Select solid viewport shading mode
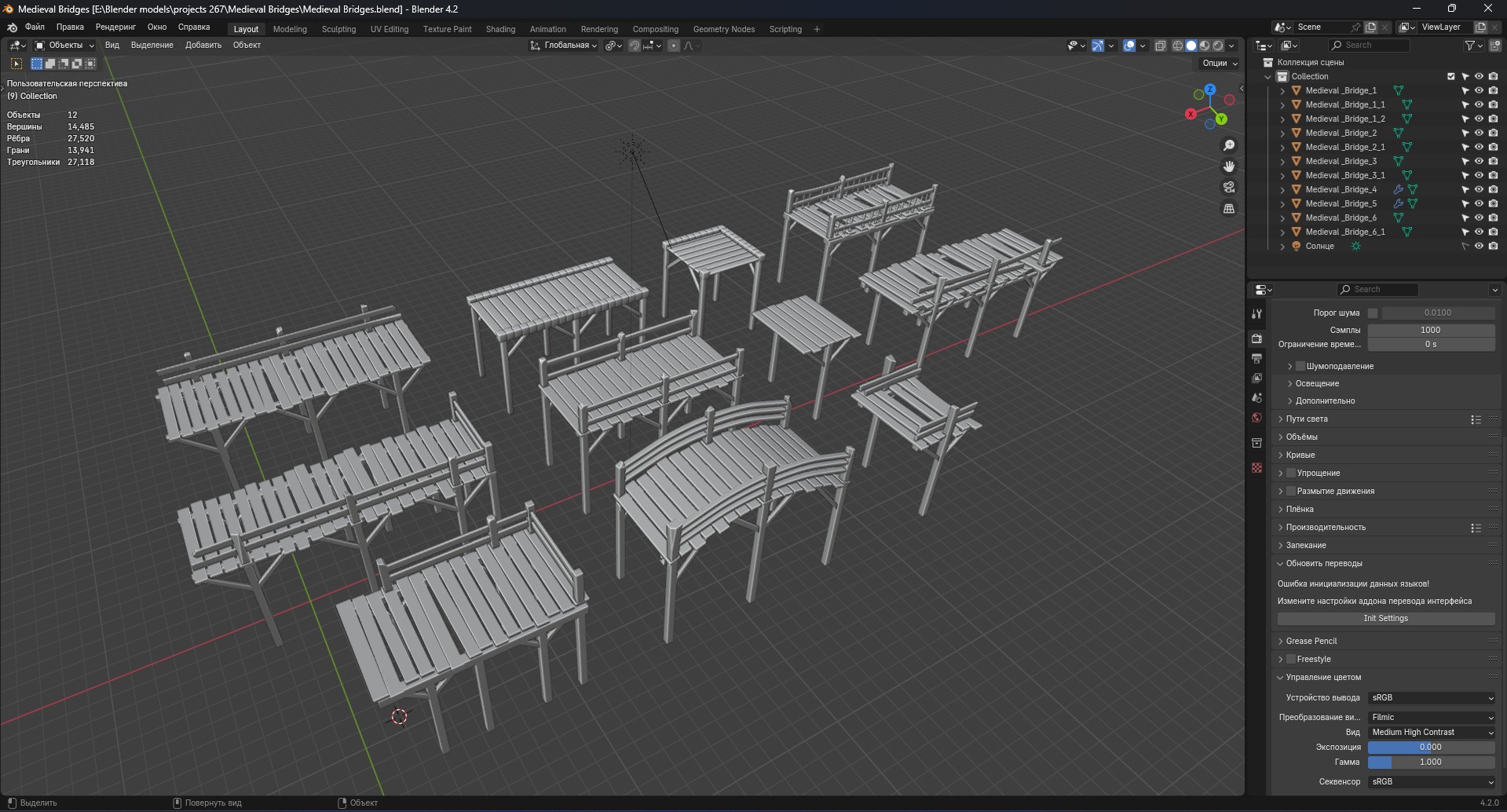 [x=1191, y=46]
